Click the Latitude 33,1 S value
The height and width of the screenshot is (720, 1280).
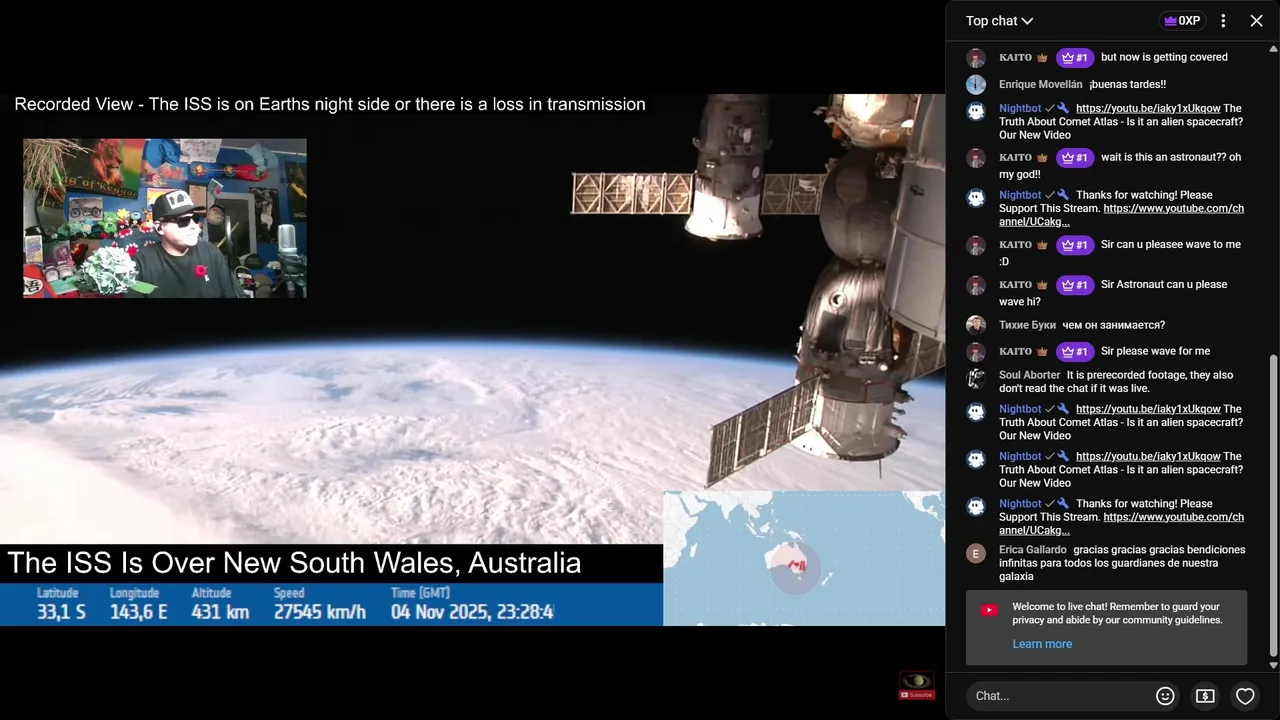(61, 612)
